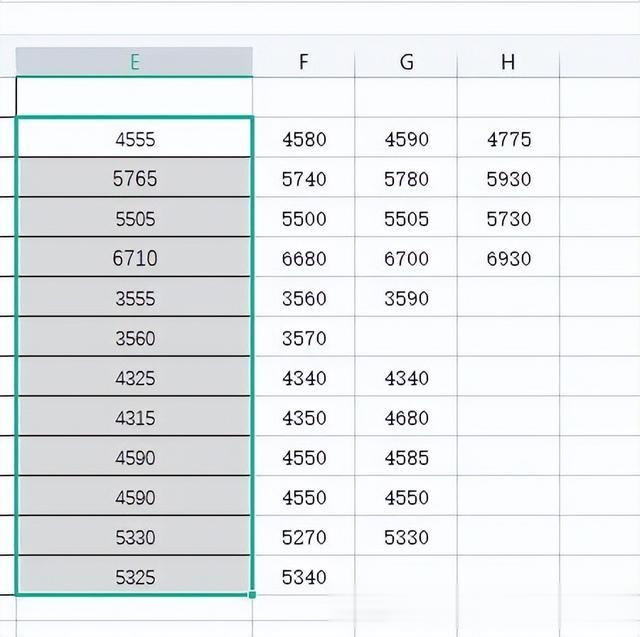Select cell with 5270 in column F
Viewport: 640px width, 637px height.
tap(304, 535)
